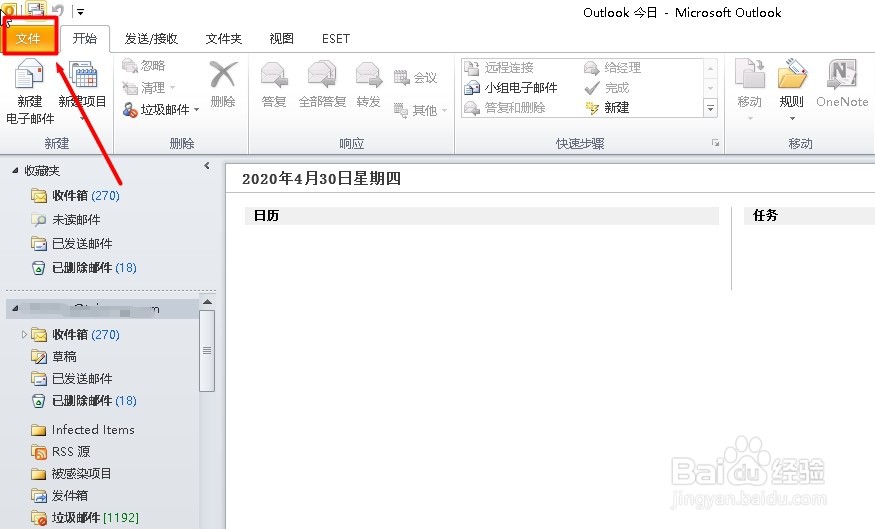Select the 小组电子邮件 quick step

point(511,88)
